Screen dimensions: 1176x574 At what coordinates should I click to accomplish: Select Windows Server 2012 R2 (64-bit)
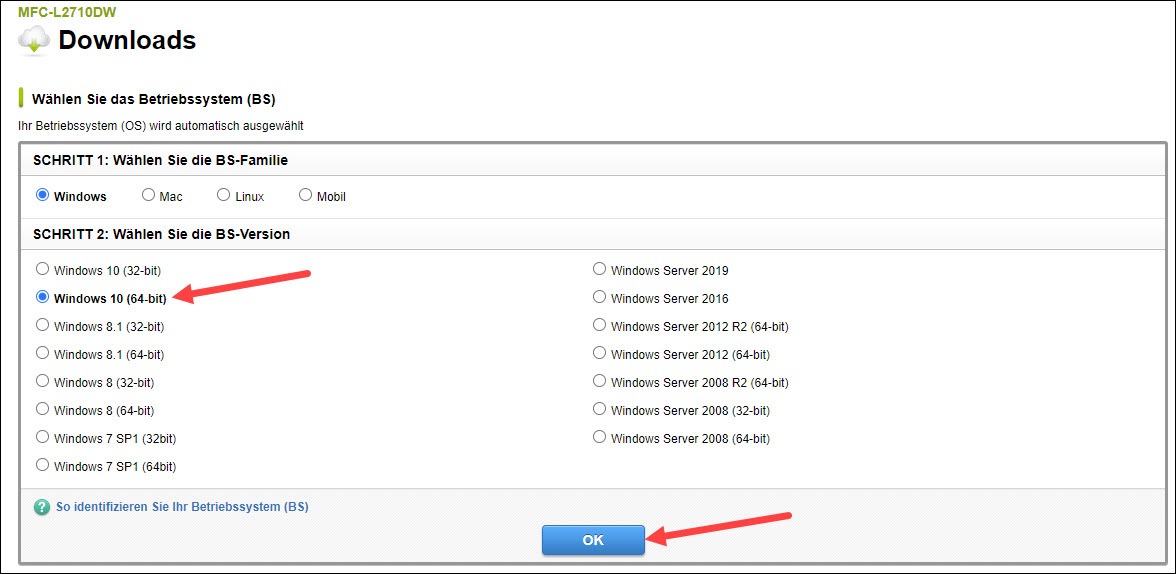[x=599, y=325]
